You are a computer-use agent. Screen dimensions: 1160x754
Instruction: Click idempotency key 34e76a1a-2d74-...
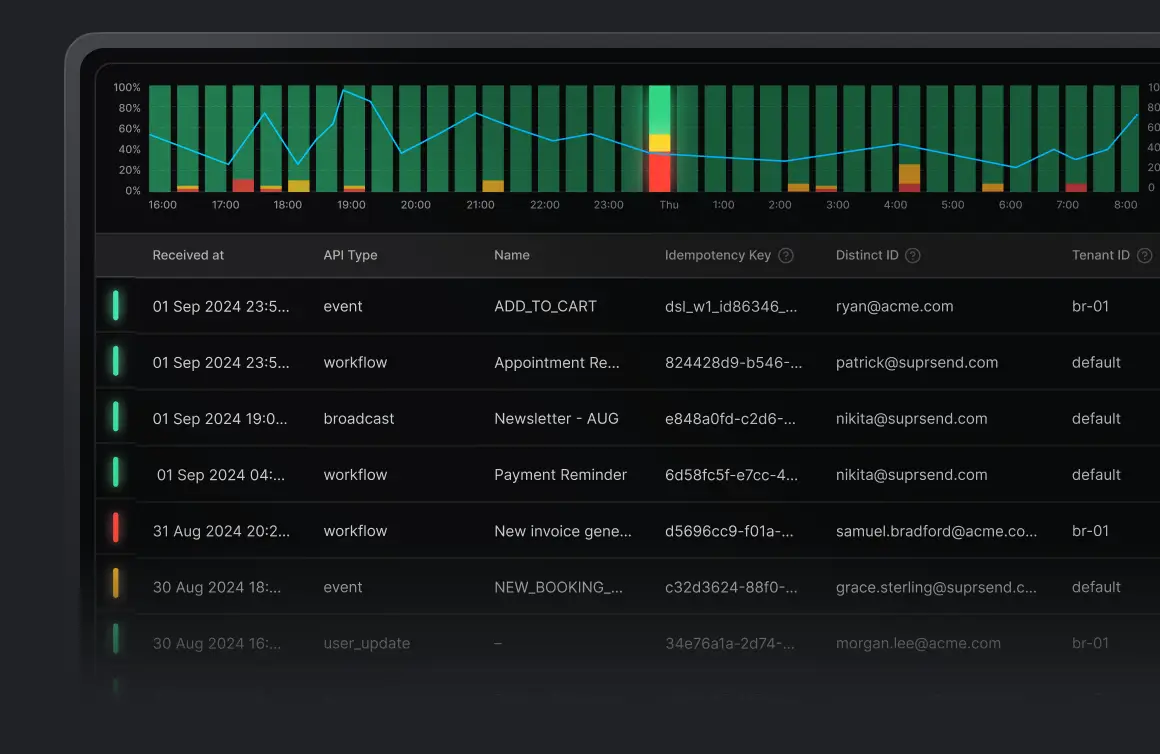pyautogui.click(x=729, y=644)
